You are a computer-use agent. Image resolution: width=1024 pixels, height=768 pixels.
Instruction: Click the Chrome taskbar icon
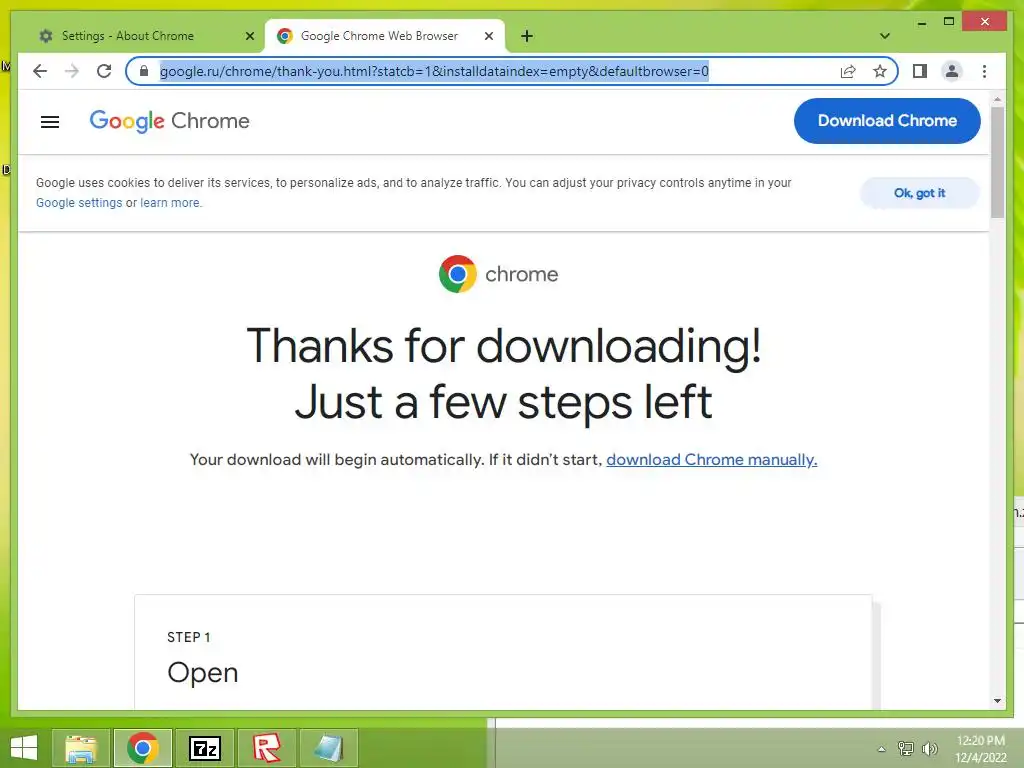click(143, 748)
